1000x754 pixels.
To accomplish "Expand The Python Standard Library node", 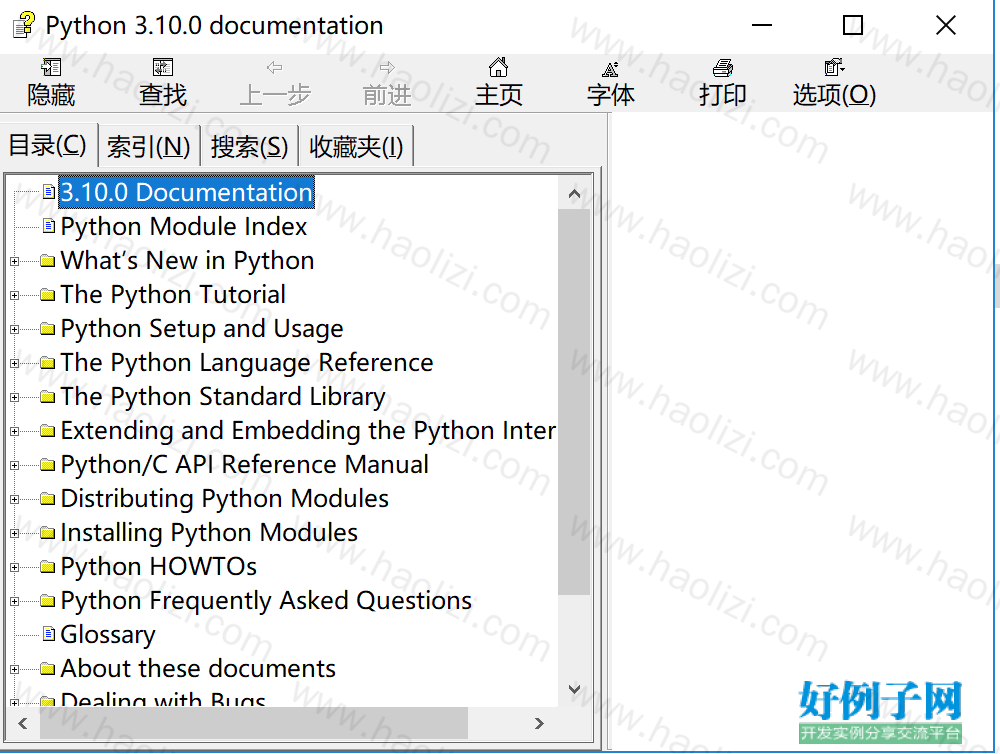I will pos(15,397).
